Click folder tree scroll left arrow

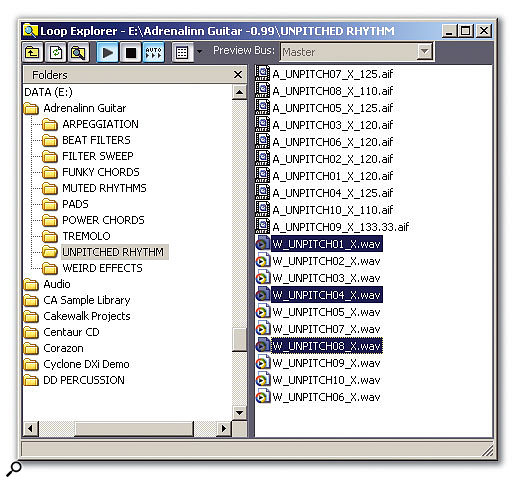tap(31, 429)
